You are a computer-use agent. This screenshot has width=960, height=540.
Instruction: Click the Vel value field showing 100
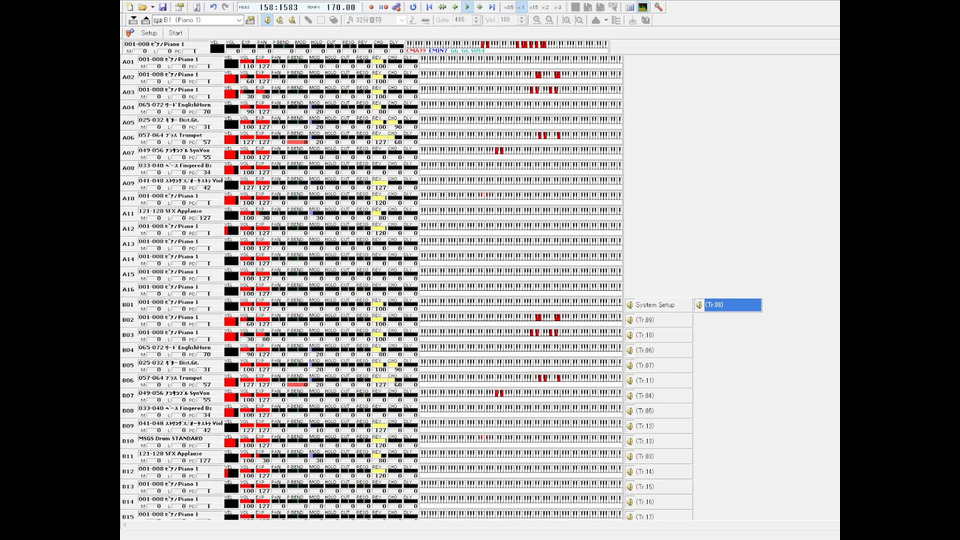(508, 20)
